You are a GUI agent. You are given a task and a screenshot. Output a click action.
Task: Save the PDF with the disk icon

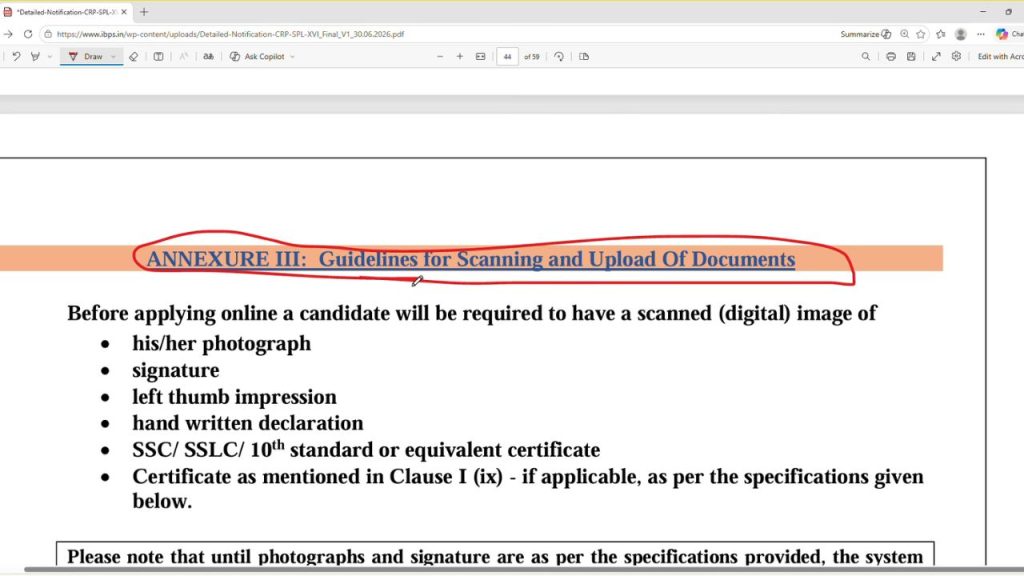(911, 57)
